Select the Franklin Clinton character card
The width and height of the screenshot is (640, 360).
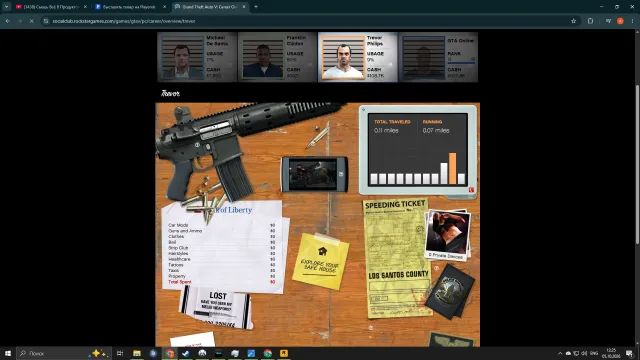[x=277, y=57]
